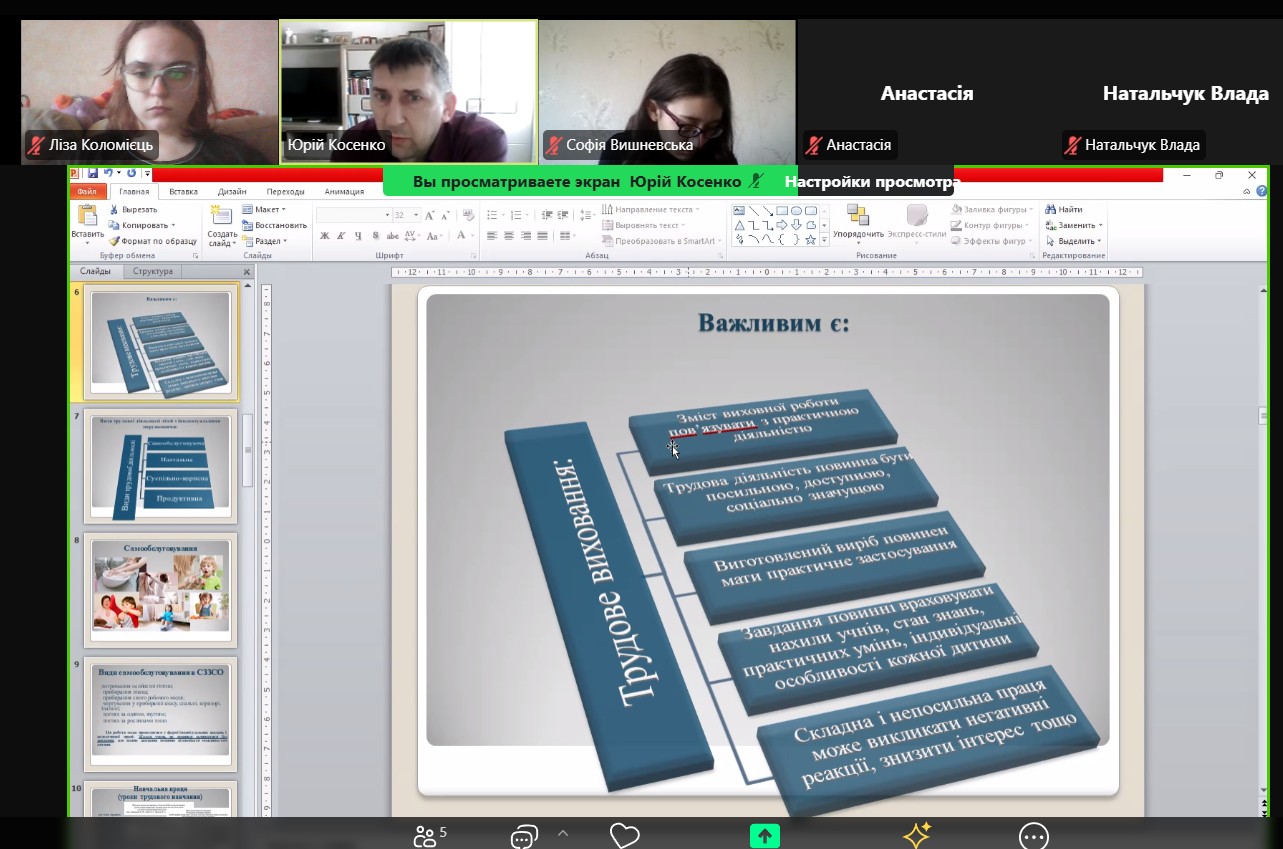Screen dimensions: 1283x849
Task: Open Настройки просмотра view options
Action: click(x=868, y=182)
